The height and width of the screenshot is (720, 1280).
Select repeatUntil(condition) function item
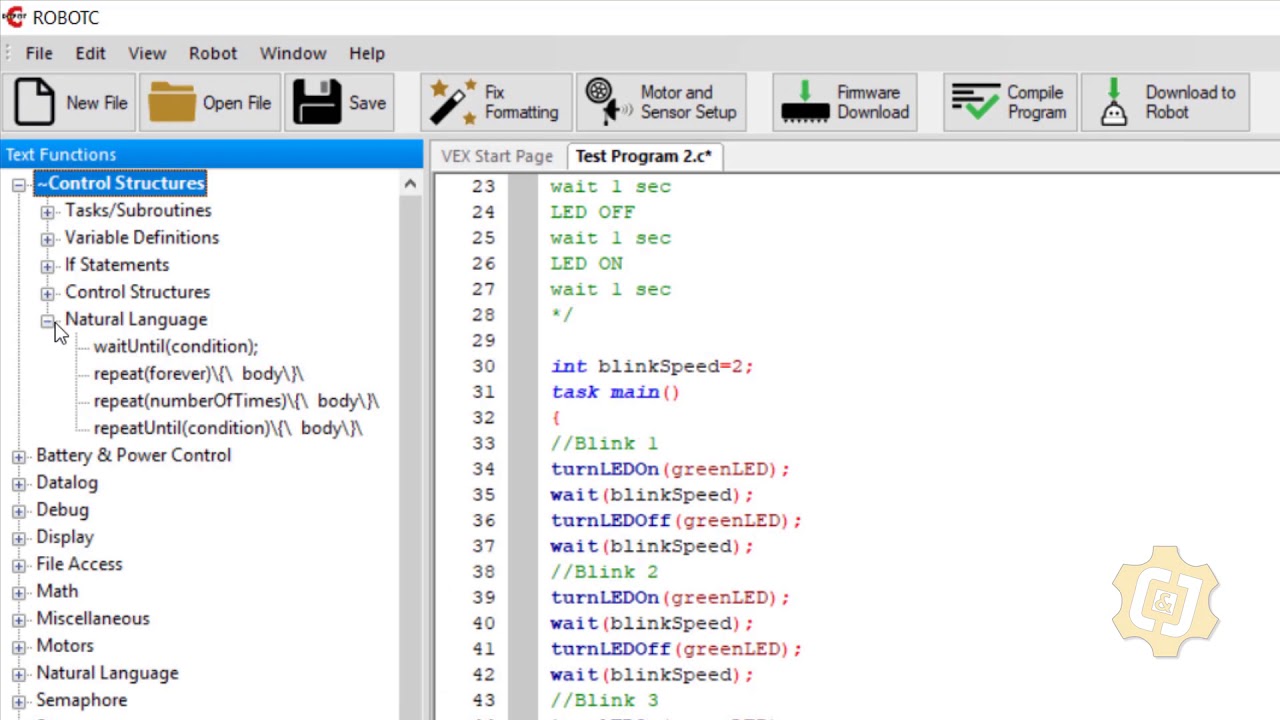coord(228,428)
